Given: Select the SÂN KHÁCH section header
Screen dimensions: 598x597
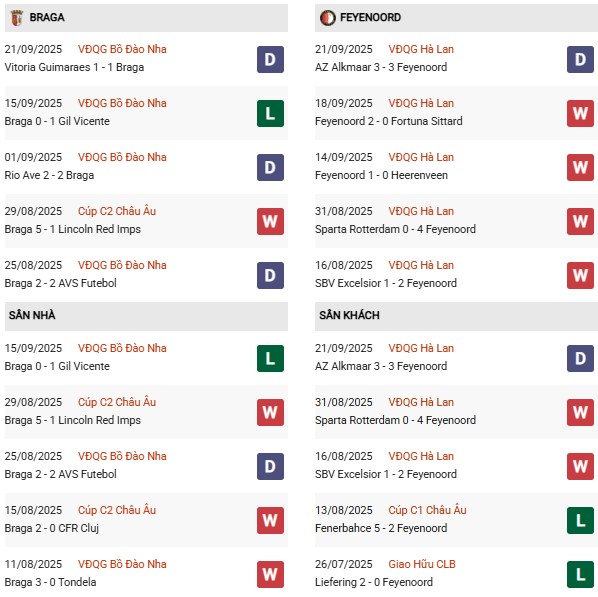Looking at the screenshot, I should 456,316.
